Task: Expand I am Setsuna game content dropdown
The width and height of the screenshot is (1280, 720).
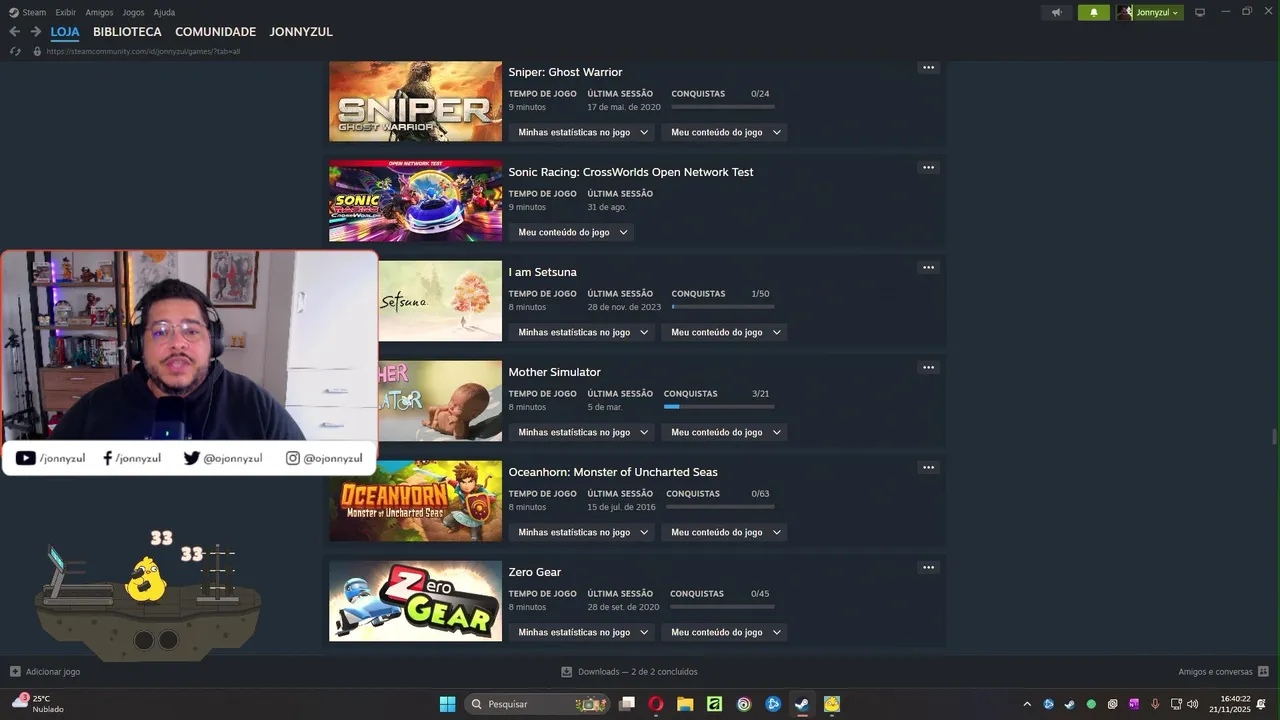Action: [724, 332]
